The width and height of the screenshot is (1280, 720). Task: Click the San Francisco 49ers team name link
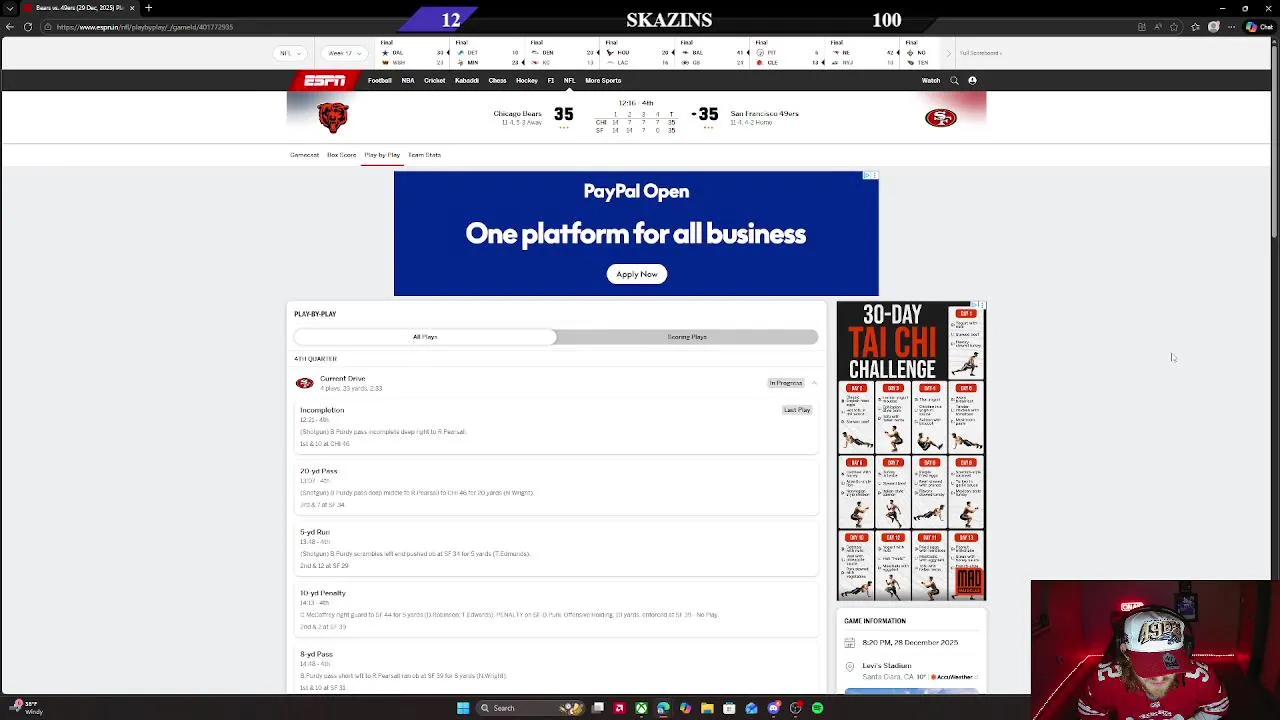[x=765, y=114]
